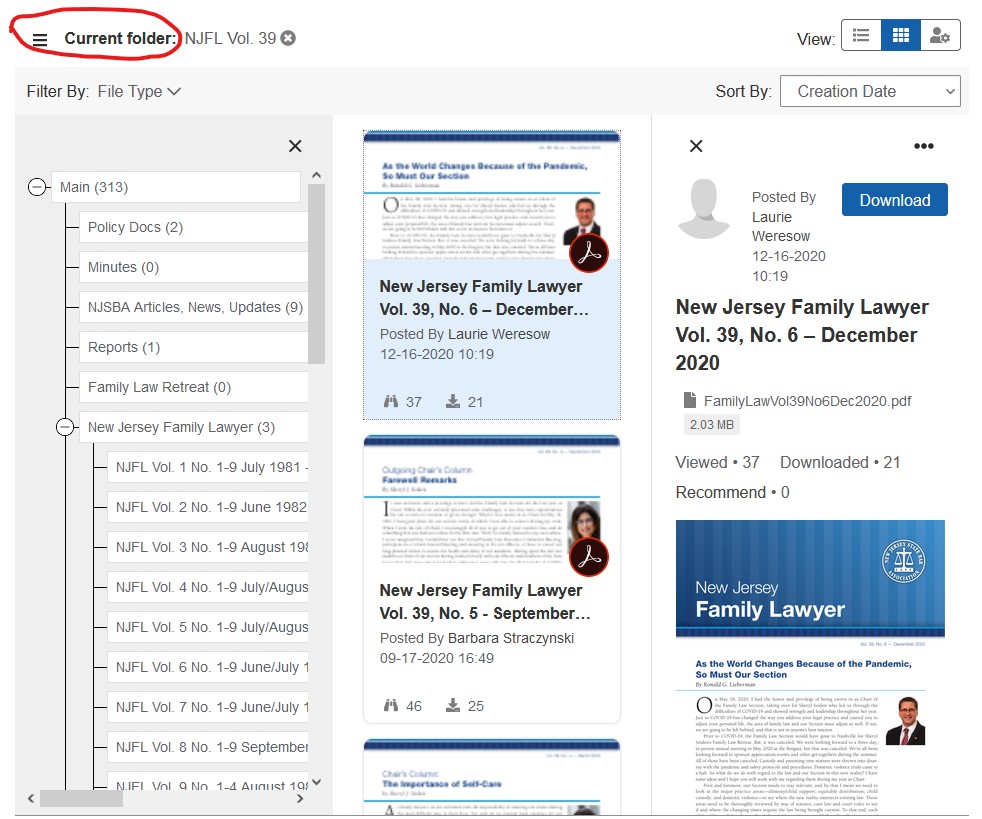Click Posted By Barbara Straczynski text

coord(477,638)
